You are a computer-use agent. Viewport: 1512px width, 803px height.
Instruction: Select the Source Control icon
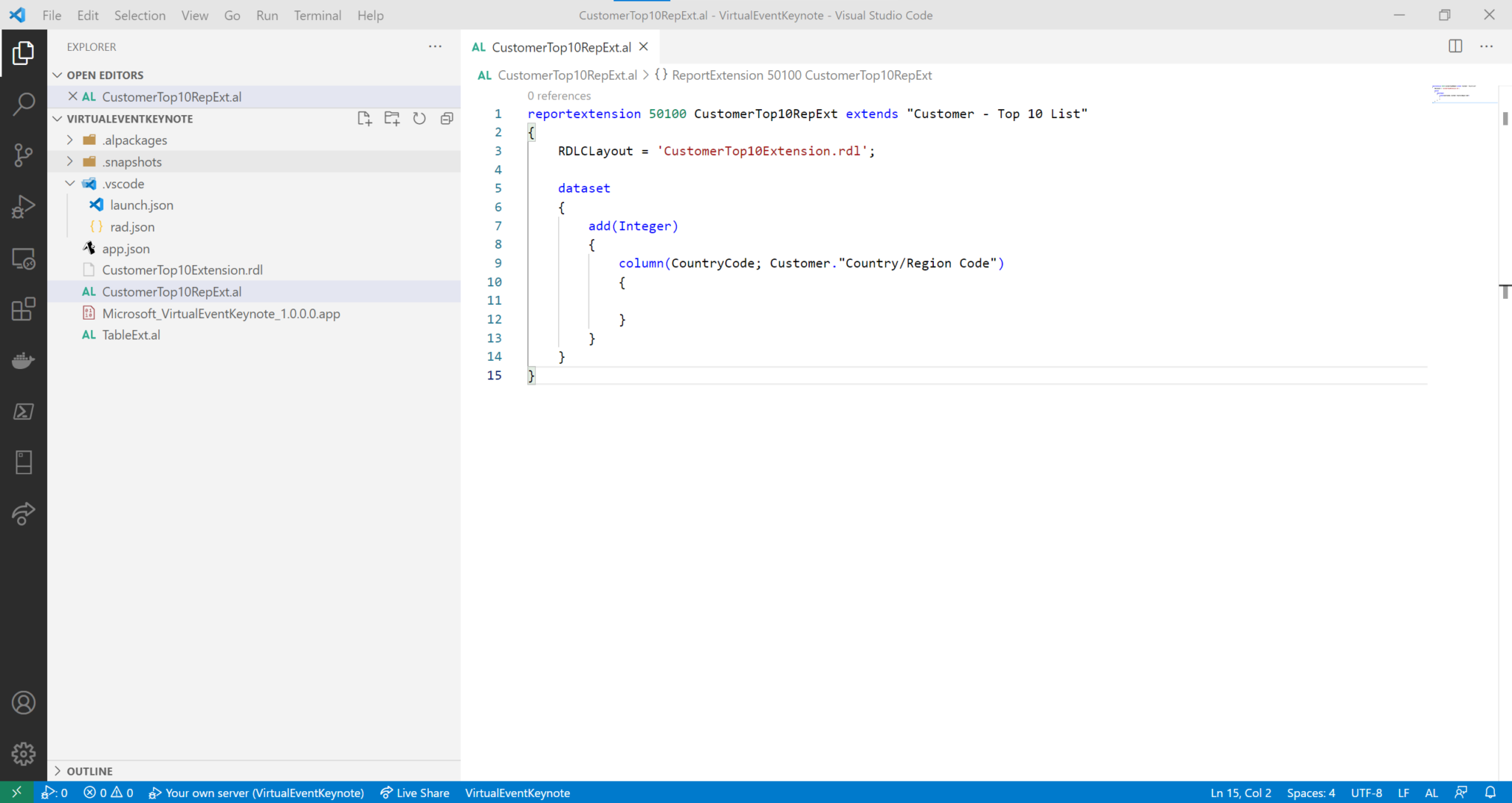point(24,155)
